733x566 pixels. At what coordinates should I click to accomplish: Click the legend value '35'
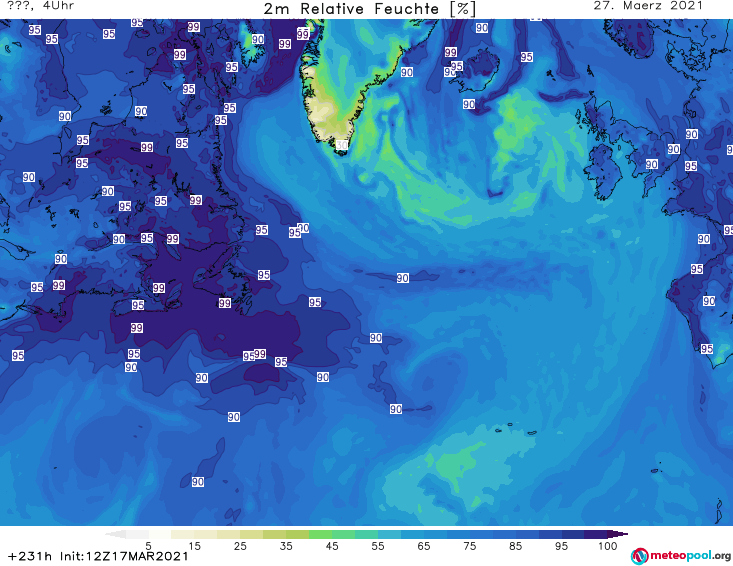point(286,546)
